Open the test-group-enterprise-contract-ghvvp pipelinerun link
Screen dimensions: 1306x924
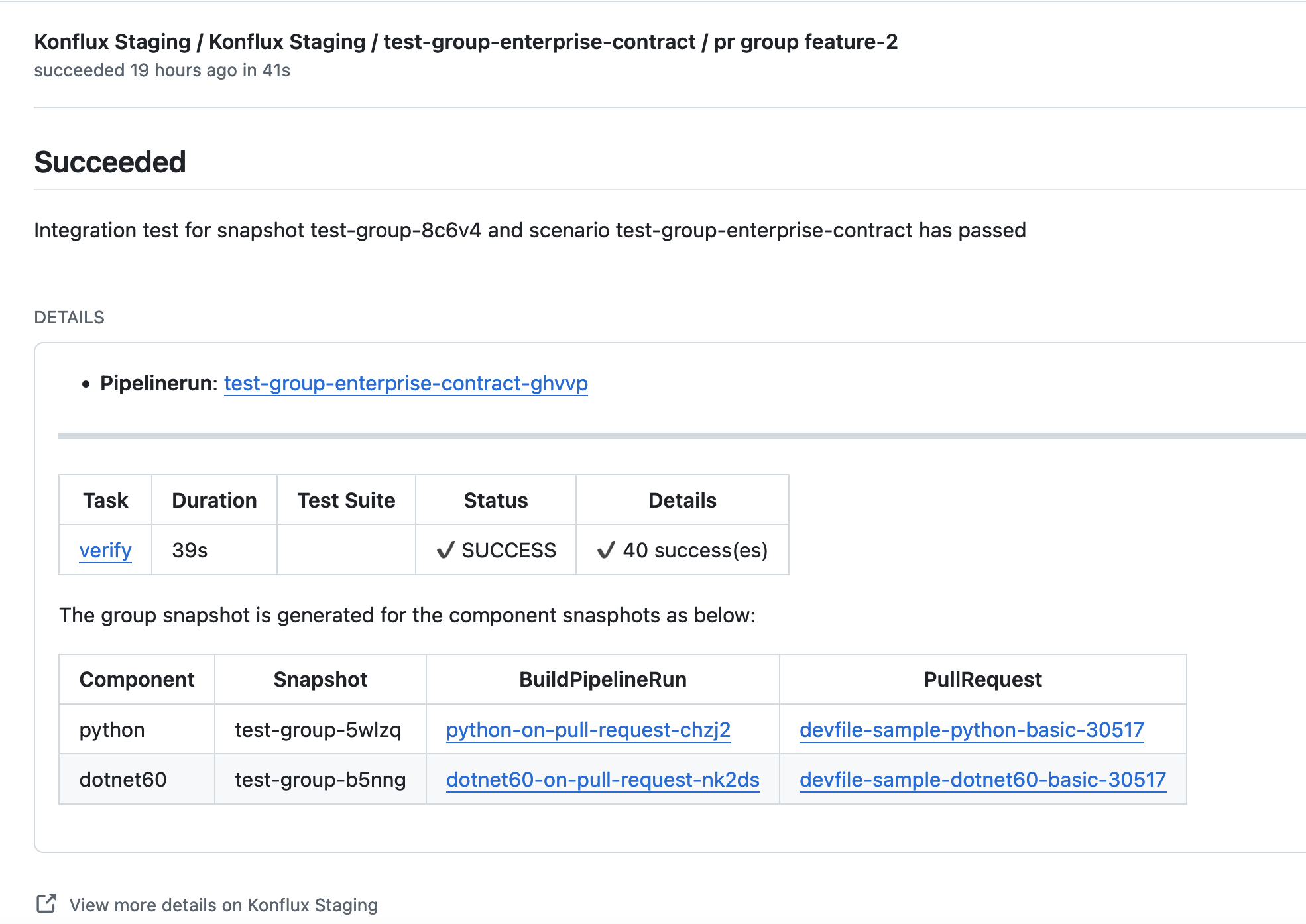pyautogui.click(x=406, y=383)
